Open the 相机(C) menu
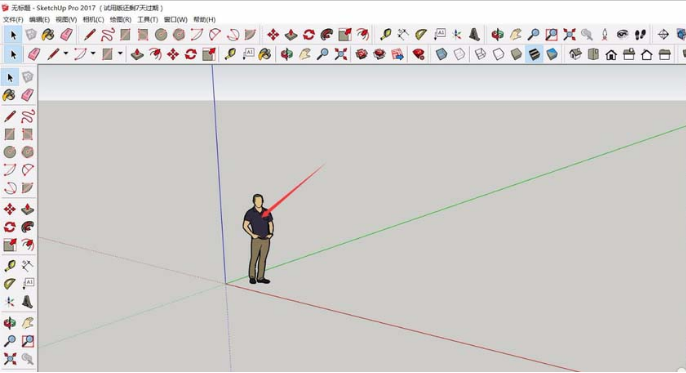Screen dimensions: 686x373 pos(93,20)
